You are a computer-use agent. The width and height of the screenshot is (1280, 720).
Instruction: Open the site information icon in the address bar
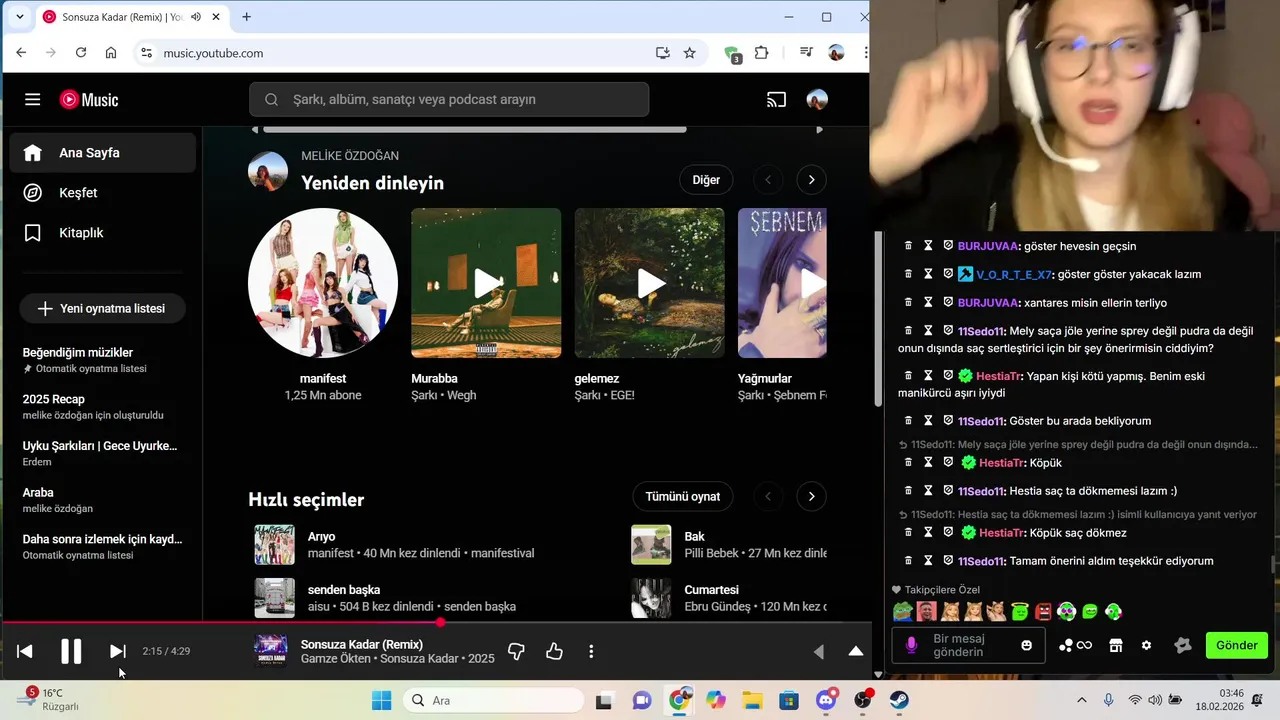(146, 53)
